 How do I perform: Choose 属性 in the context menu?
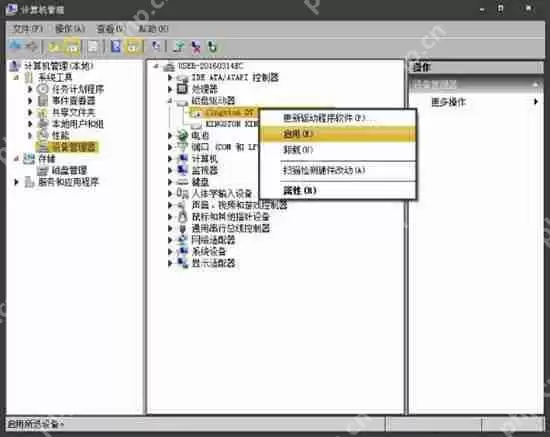click(337, 190)
